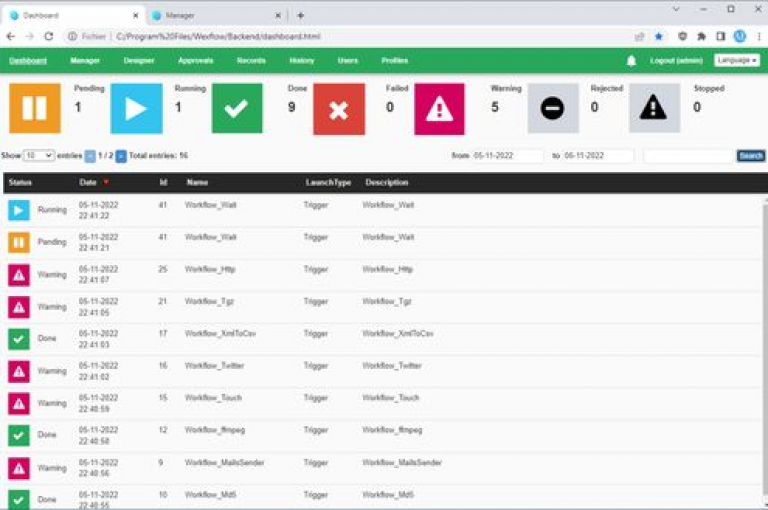Select Workflow_Touch description cell
The width and height of the screenshot is (768, 510).
tap(390, 398)
